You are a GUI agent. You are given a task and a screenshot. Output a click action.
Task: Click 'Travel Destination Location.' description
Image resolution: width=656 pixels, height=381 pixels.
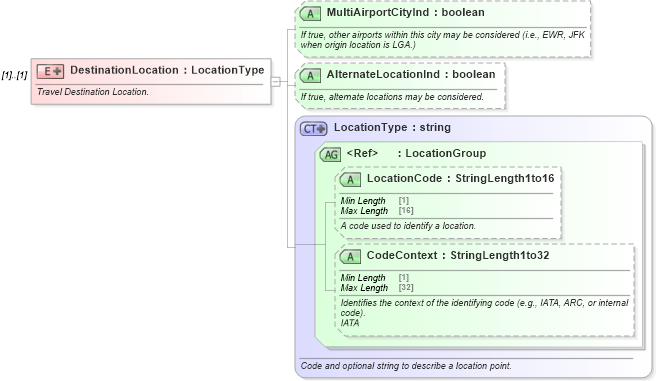click(x=93, y=92)
